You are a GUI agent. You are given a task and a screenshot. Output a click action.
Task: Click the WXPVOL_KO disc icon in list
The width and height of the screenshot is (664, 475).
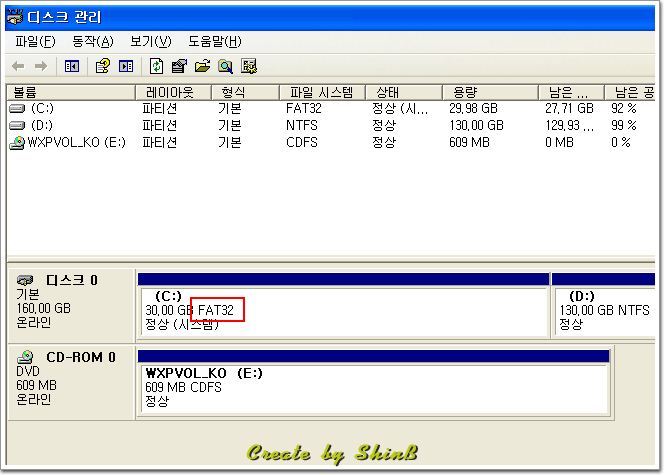pos(17,143)
